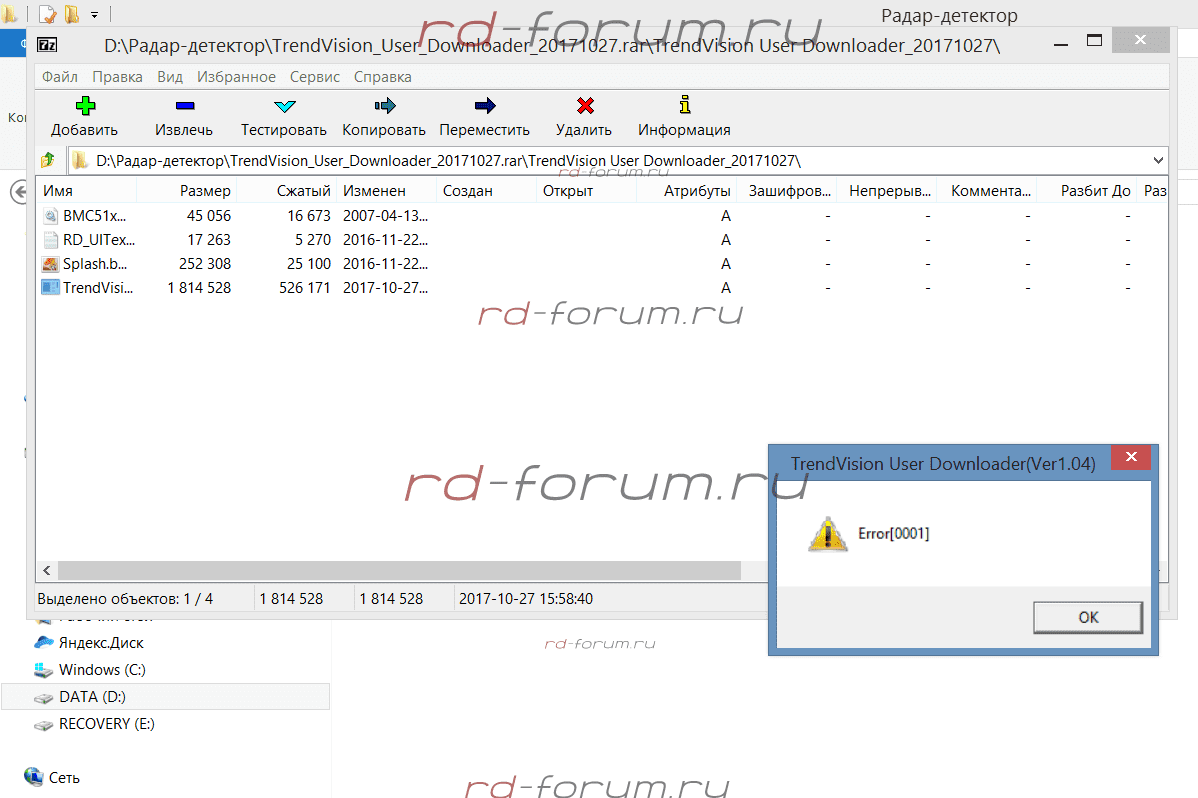Open the Файл menu
The height and width of the screenshot is (798, 1198).
click(x=60, y=76)
